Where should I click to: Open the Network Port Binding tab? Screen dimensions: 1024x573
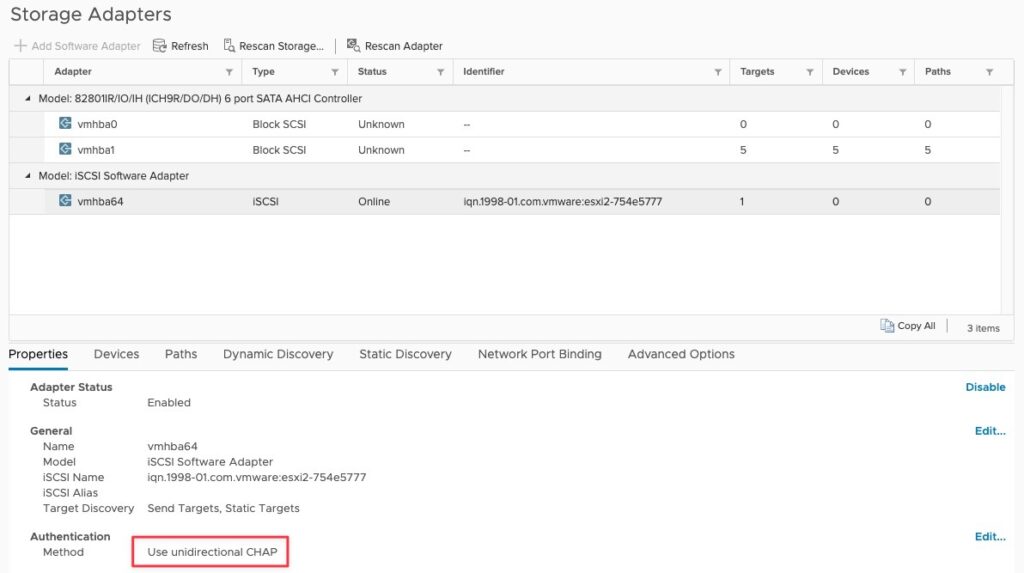pyautogui.click(x=539, y=354)
